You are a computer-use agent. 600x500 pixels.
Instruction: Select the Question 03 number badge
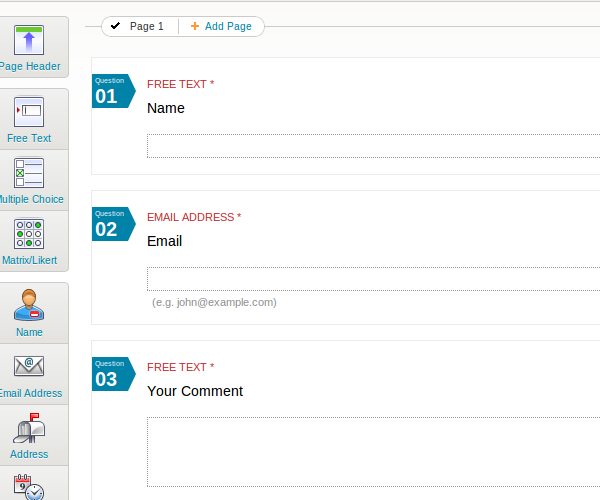point(114,374)
